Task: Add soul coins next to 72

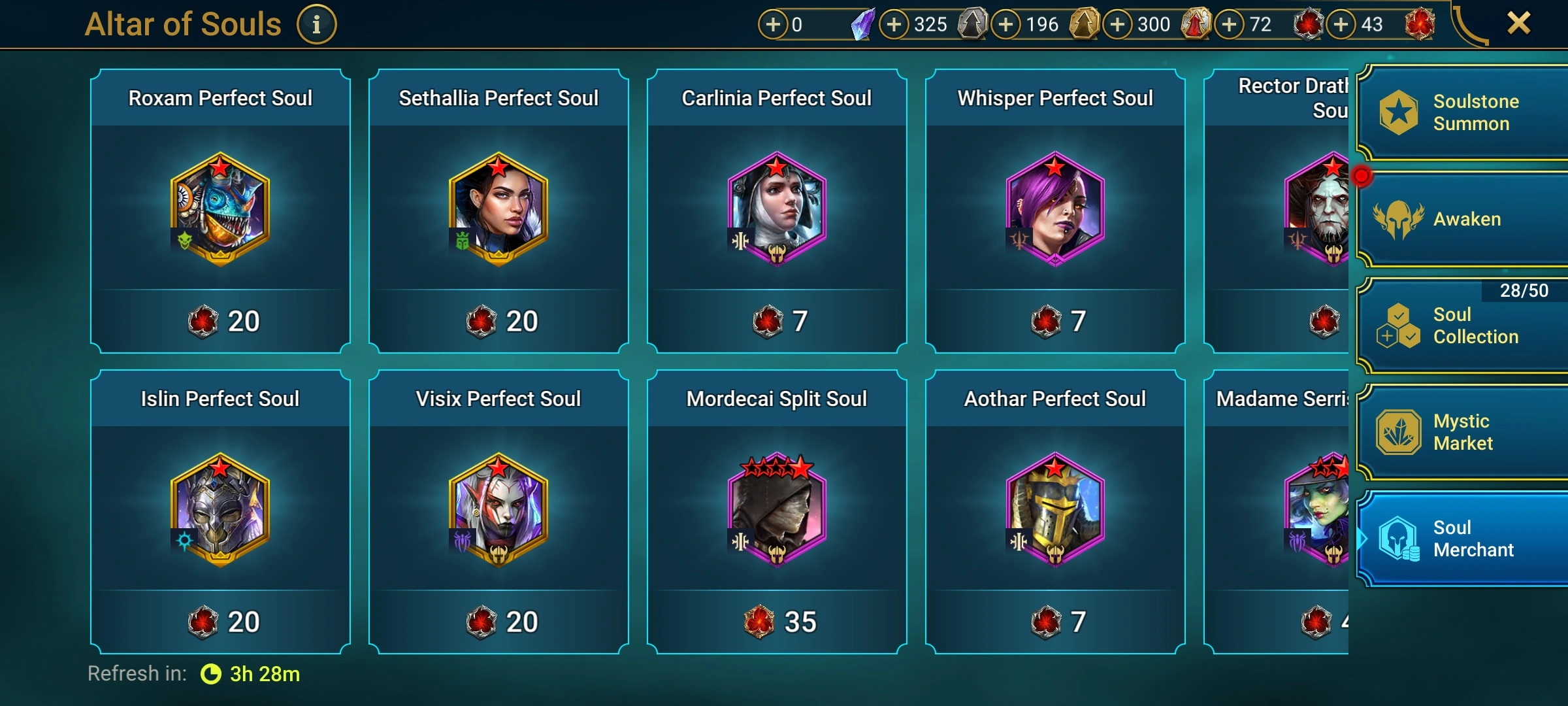Action: [x=1230, y=25]
